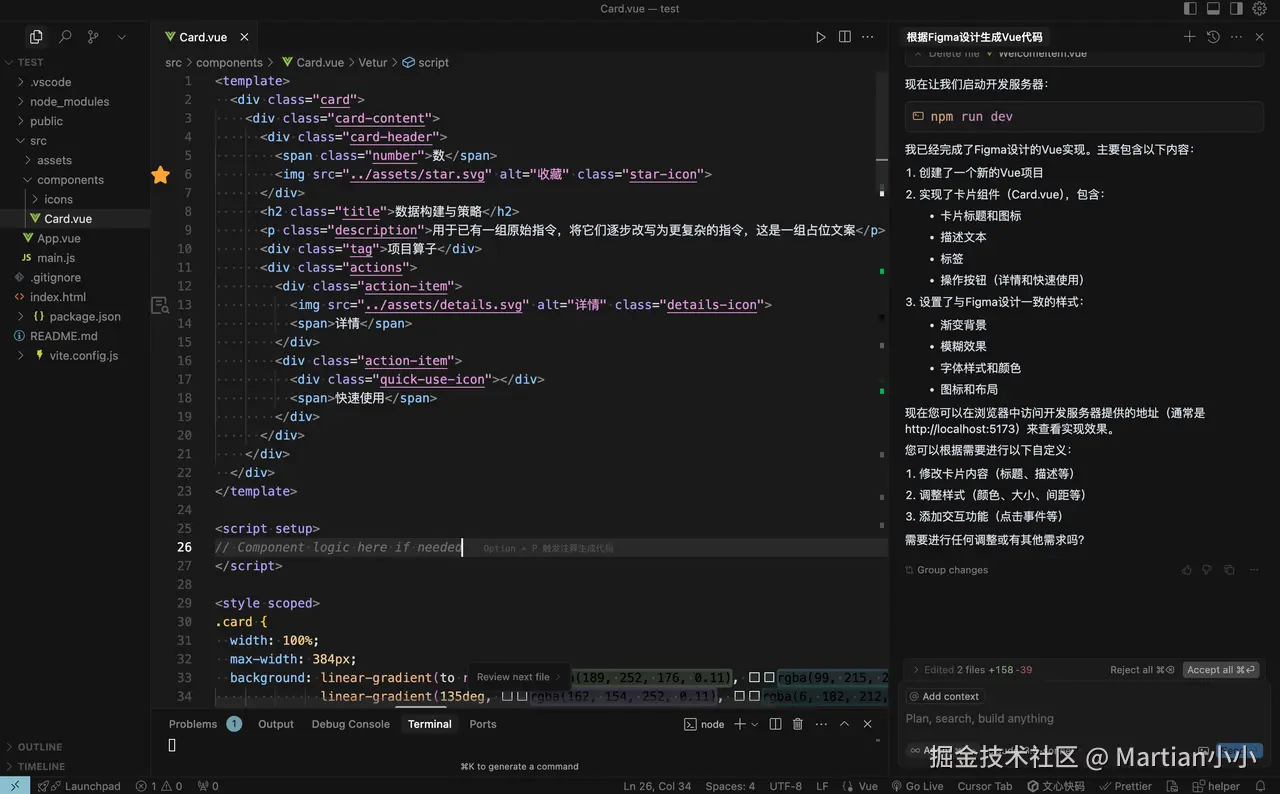
Task: Click the remote window icon in status bar
Action: pos(15,786)
